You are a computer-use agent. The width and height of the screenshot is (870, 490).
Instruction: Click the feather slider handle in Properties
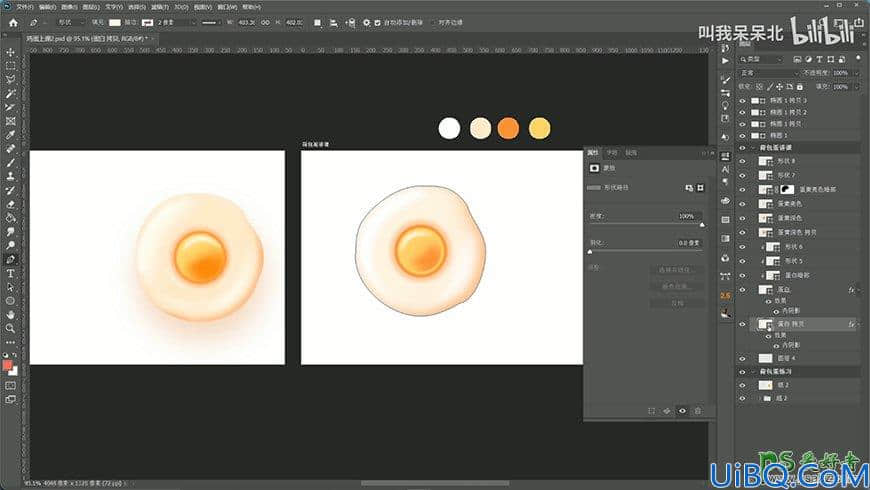click(590, 252)
